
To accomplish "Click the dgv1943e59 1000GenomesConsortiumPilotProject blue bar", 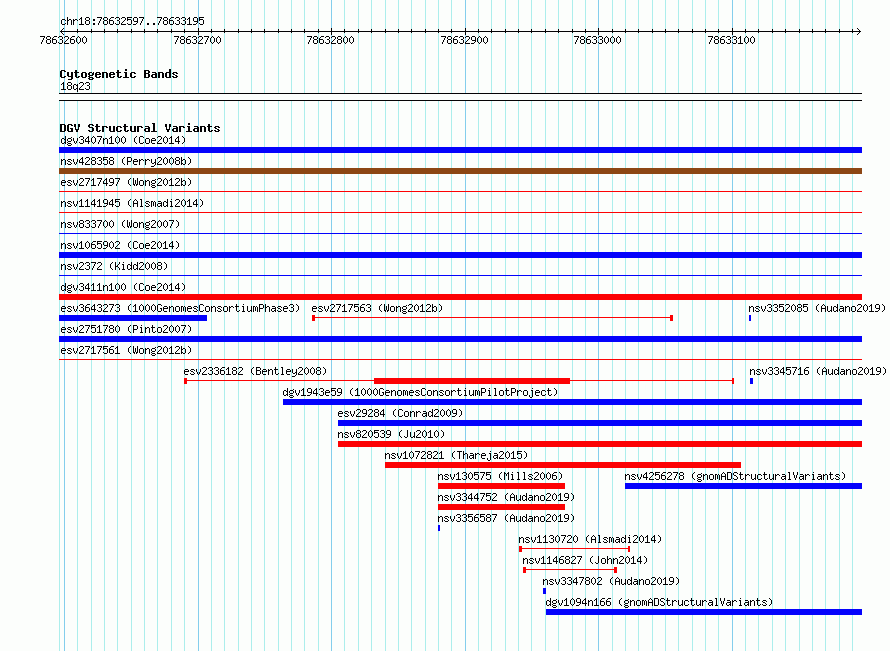I will 572,402.
